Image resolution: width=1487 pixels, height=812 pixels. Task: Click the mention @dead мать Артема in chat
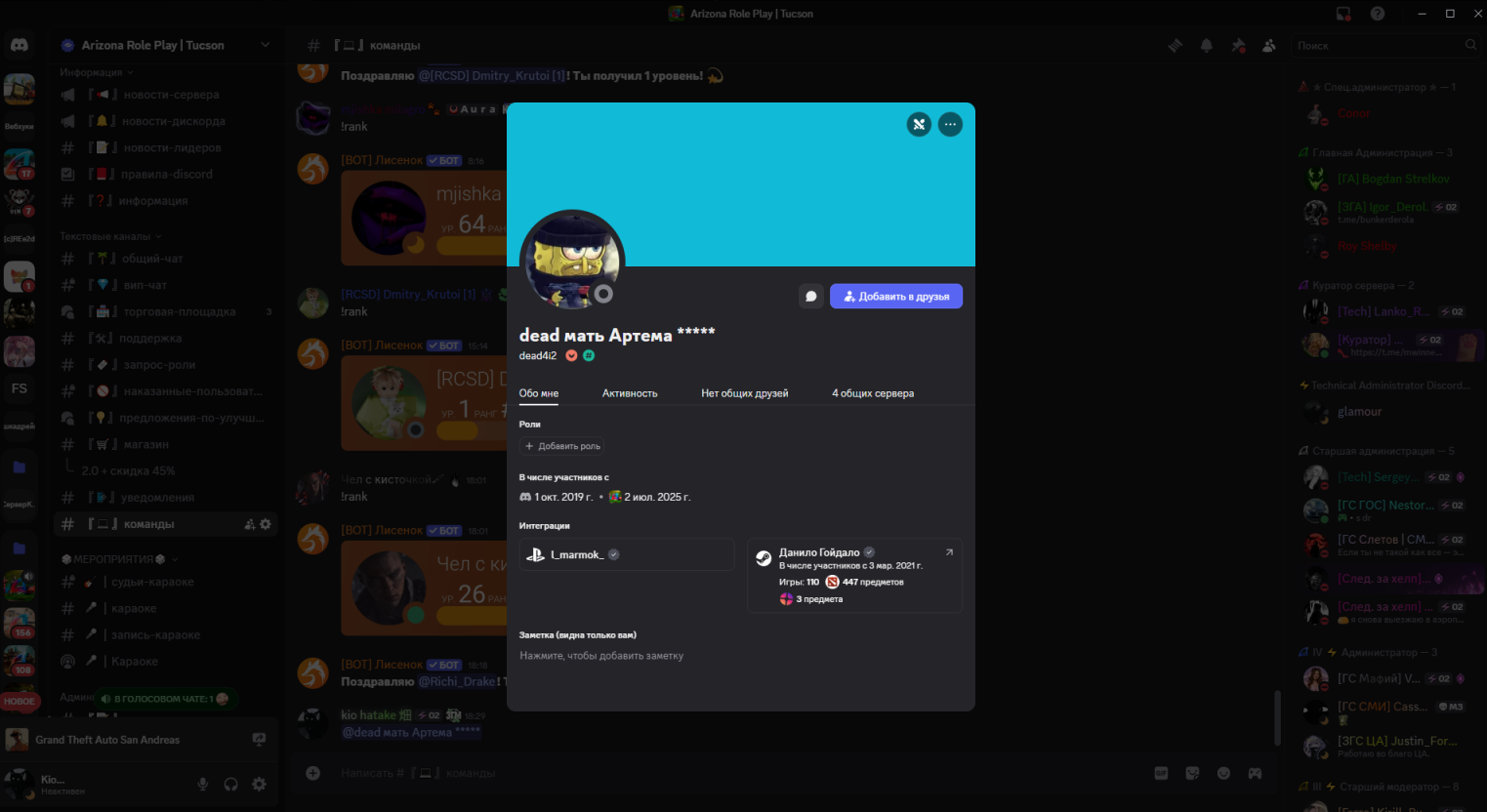[411, 732]
